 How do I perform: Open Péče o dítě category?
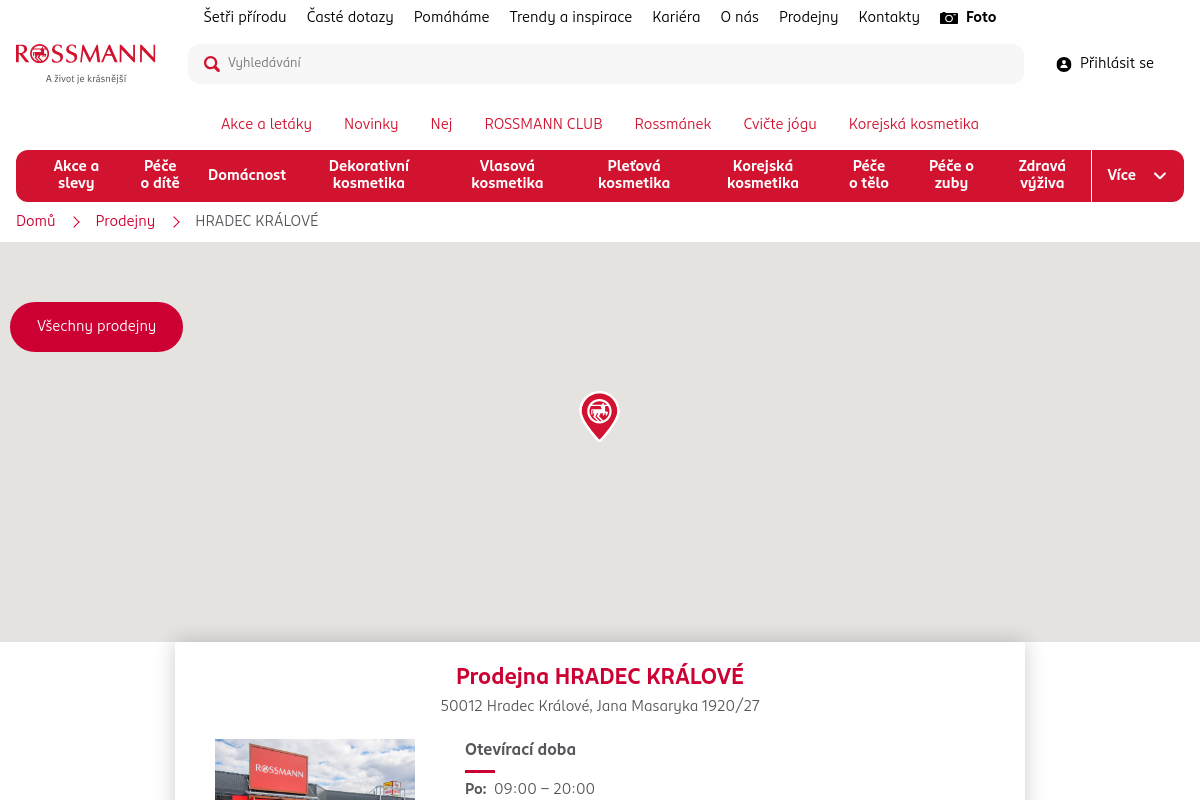[160, 175]
